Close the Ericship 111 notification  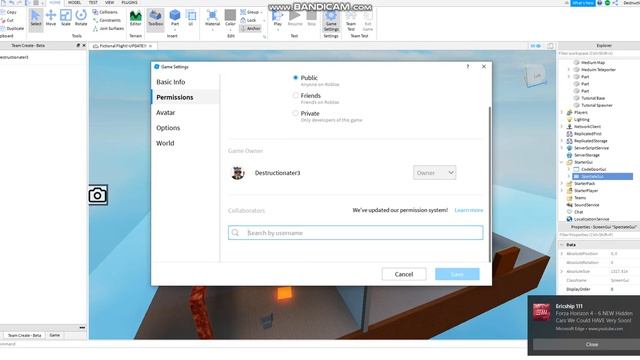pyautogui.click(x=591, y=344)
